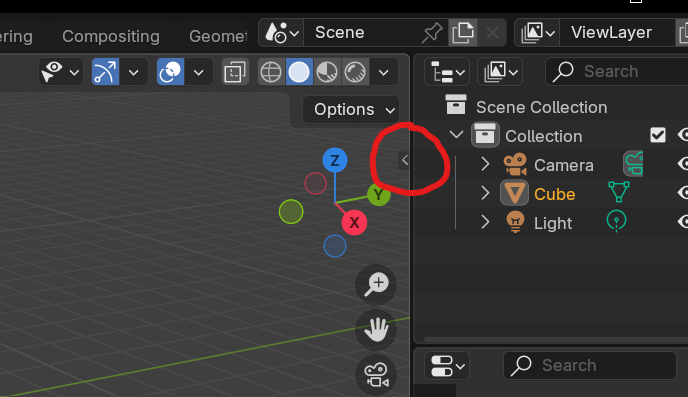Open the shading options dropdown arrow
This screenshot has width=688, height=397.
pos(383,72)
